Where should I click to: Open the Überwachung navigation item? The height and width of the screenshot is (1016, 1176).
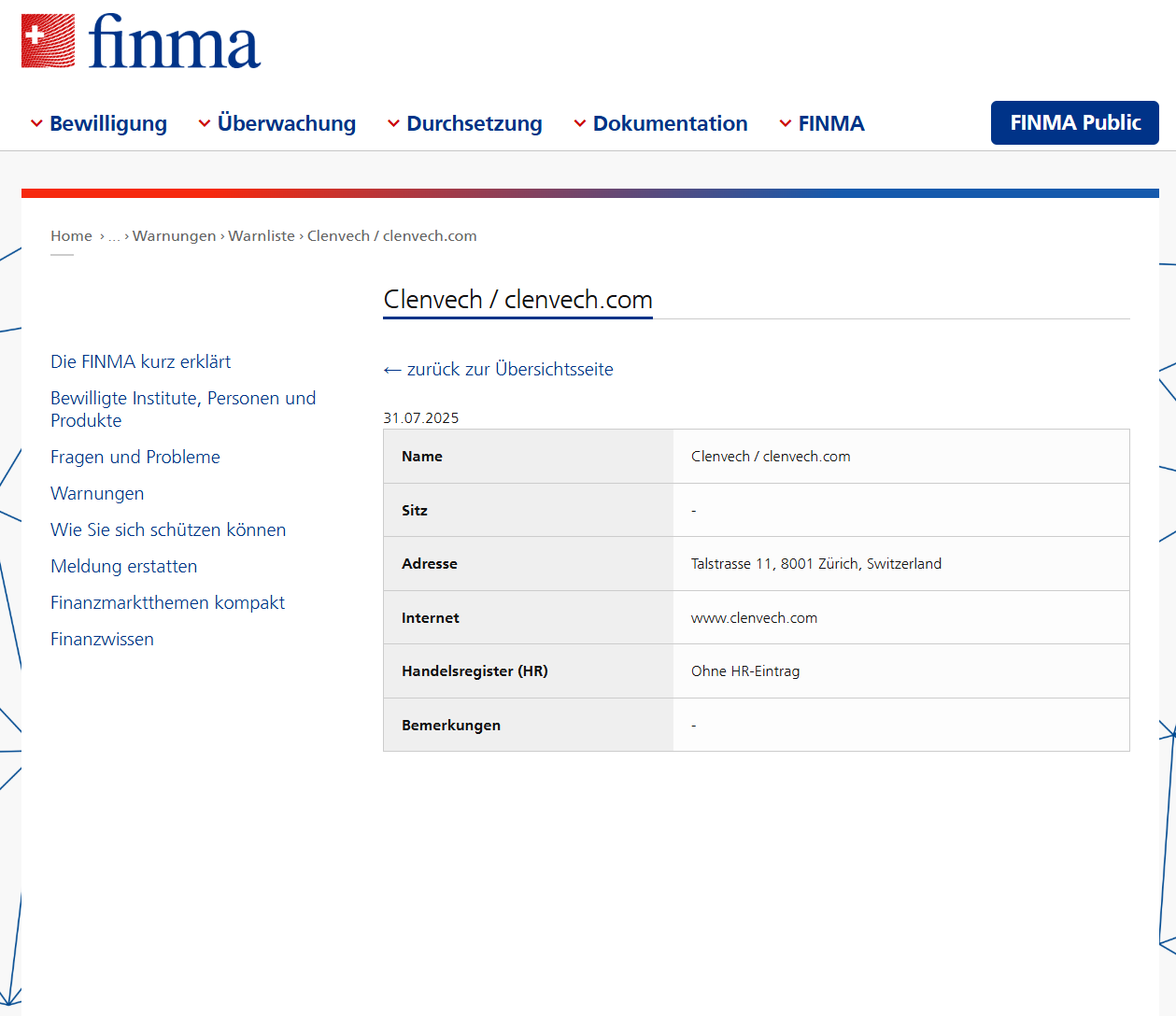click(x=287, y=123)
